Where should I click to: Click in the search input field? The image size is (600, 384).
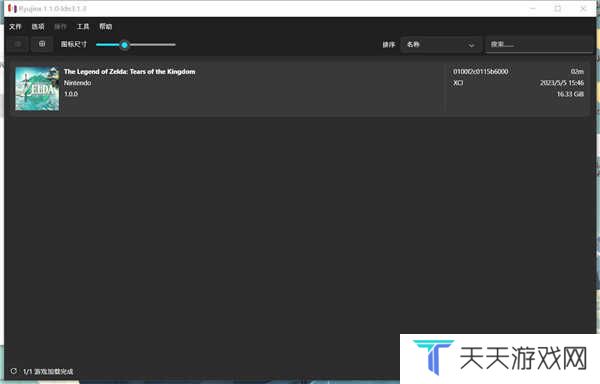point(539,45)
